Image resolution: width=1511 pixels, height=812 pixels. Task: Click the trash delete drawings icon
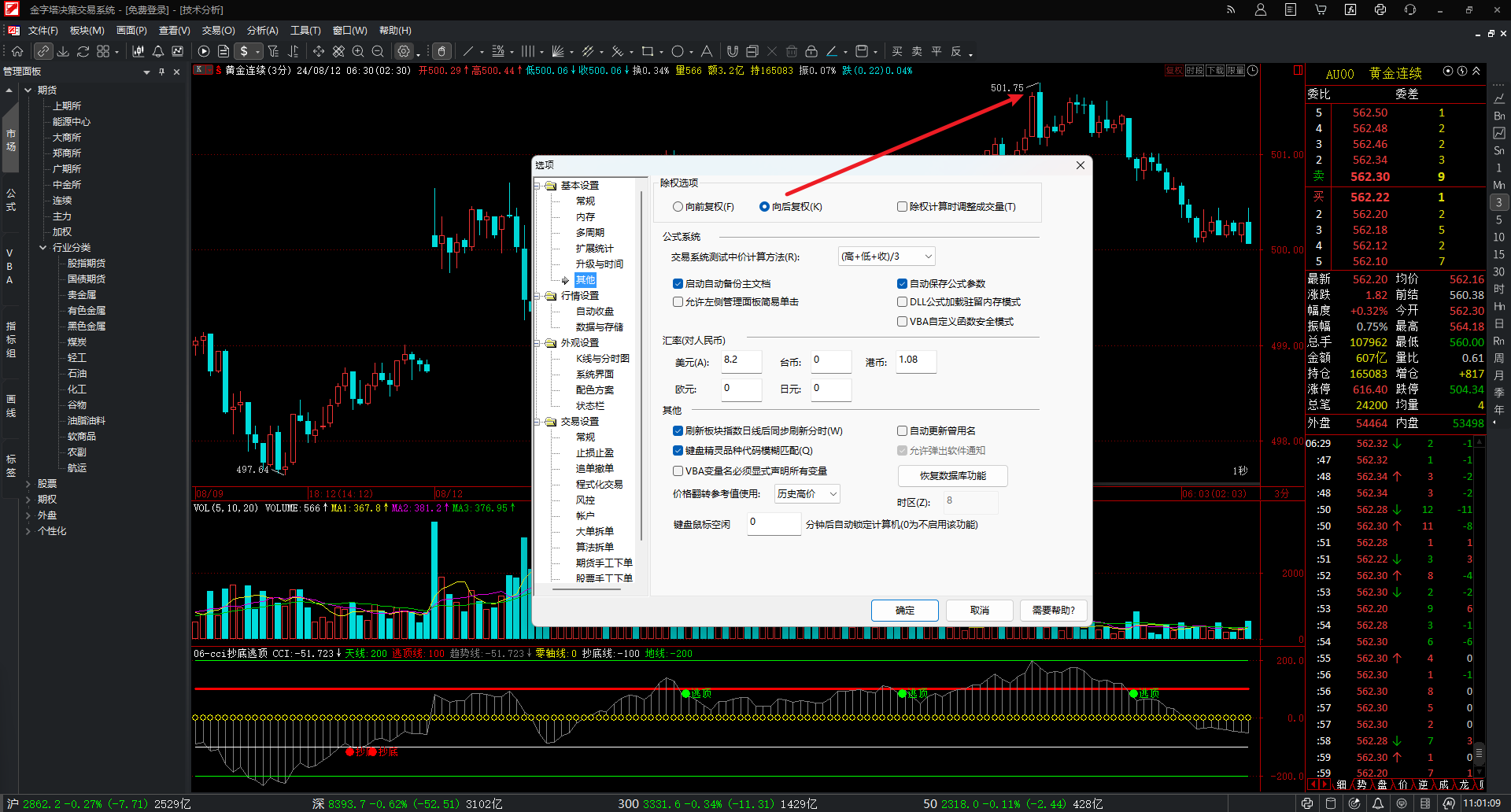pos(792,51)
